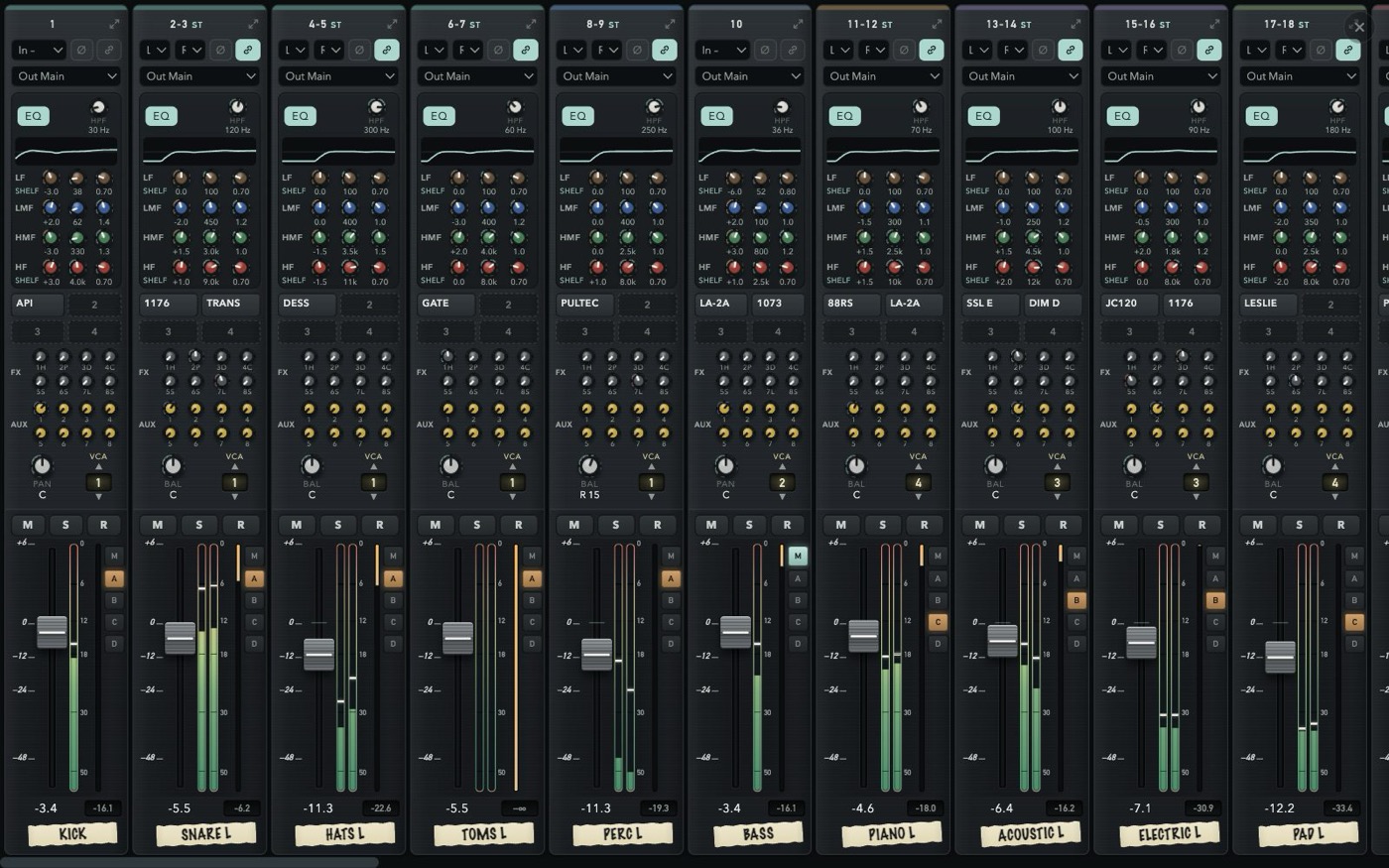Record-arm the Hats L channel
The height and width of the screenshot is (868, 1389).
pyautogui.click(x=379, y=525)
